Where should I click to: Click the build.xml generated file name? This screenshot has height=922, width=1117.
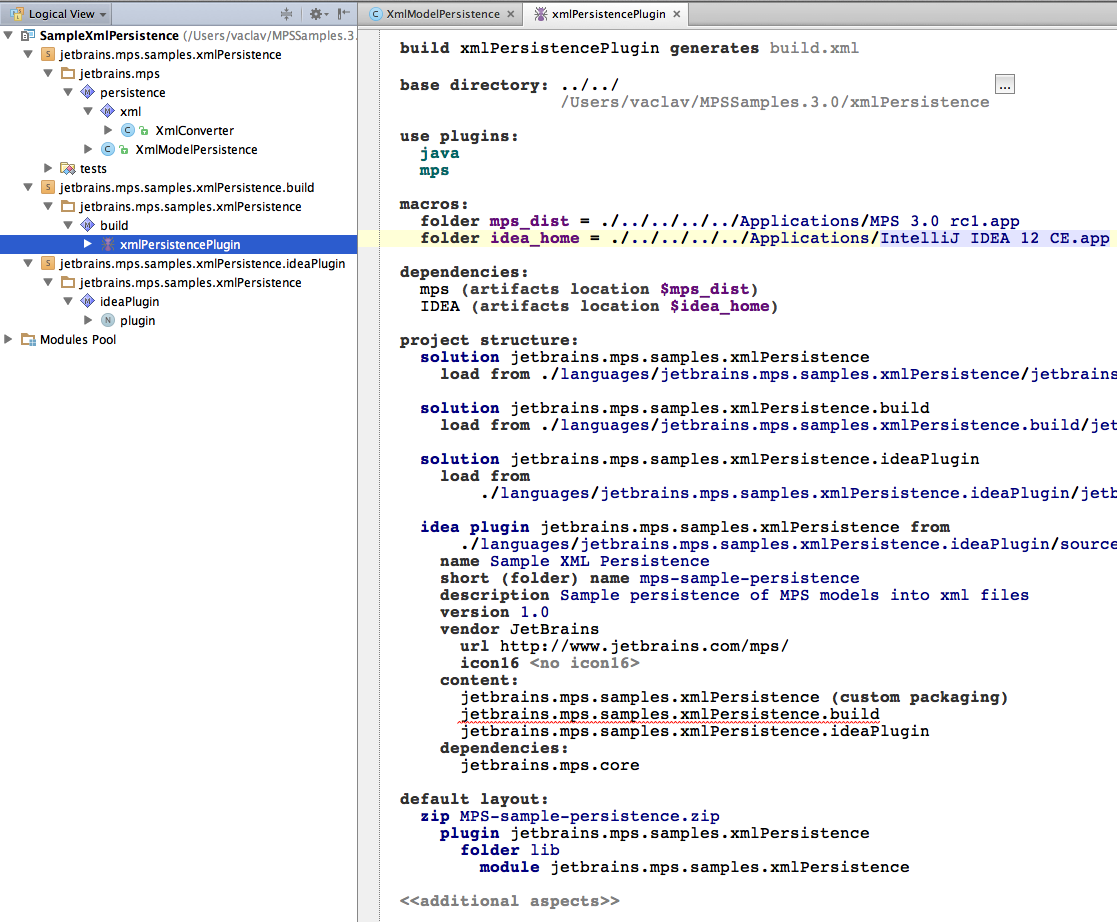(814, 48)
